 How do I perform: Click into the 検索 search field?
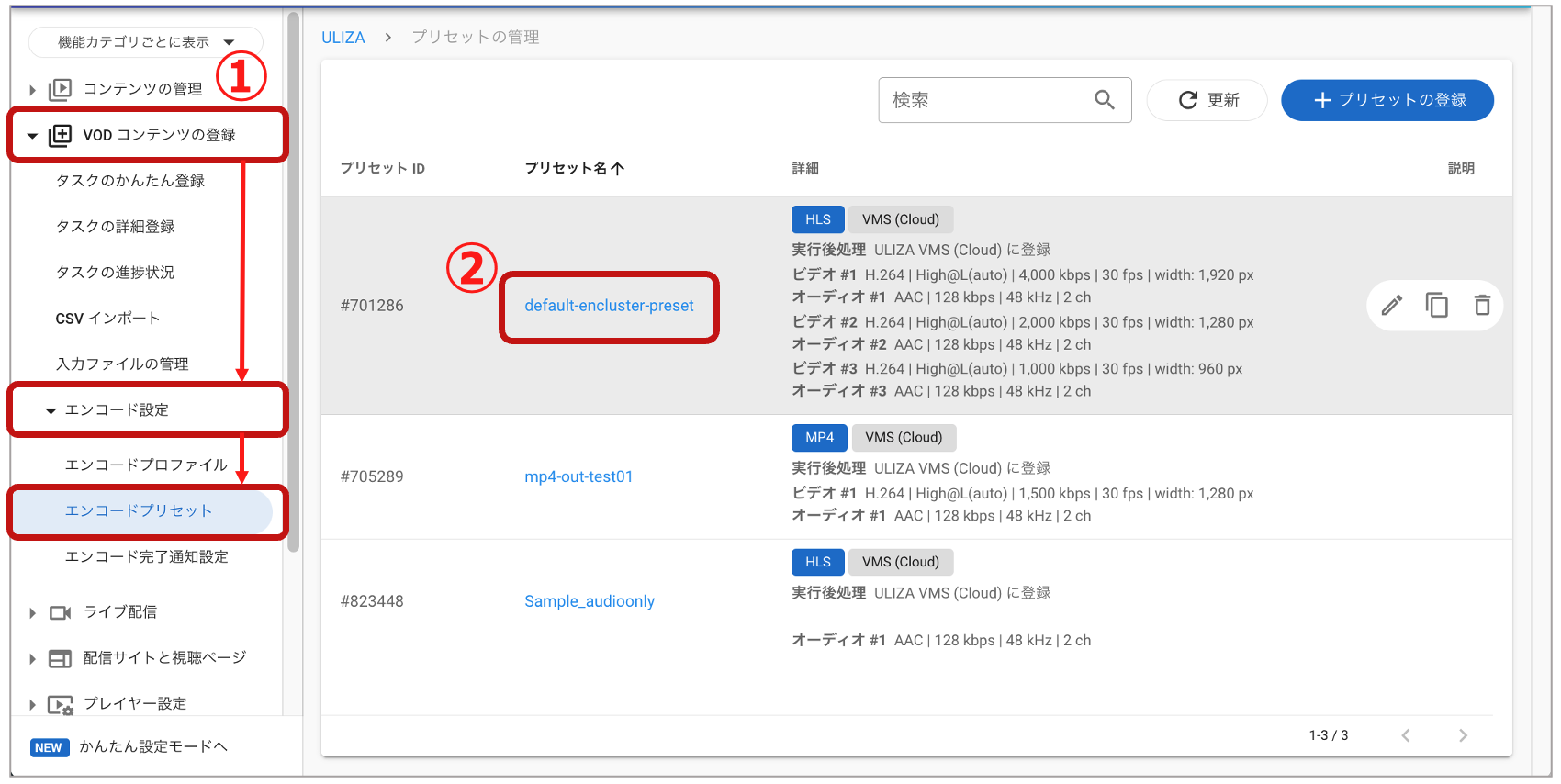(x=987, y=100)
